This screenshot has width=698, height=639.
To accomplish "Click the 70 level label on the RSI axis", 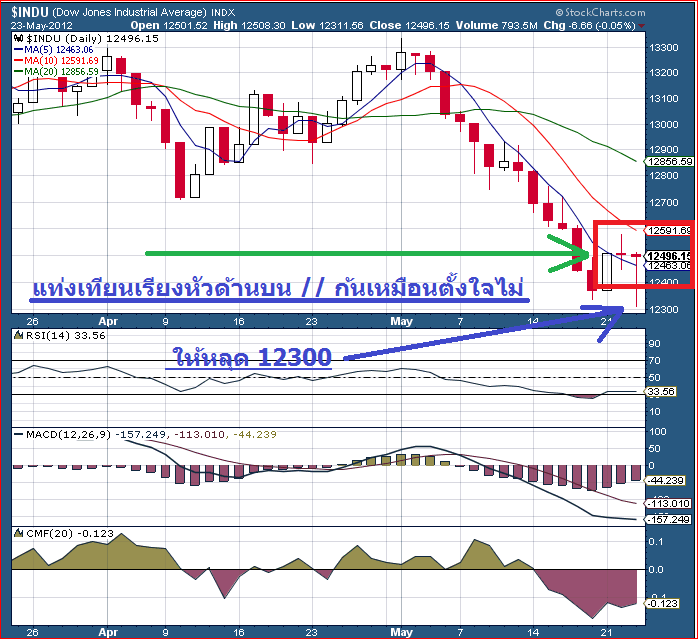I will tap(654, 361).
